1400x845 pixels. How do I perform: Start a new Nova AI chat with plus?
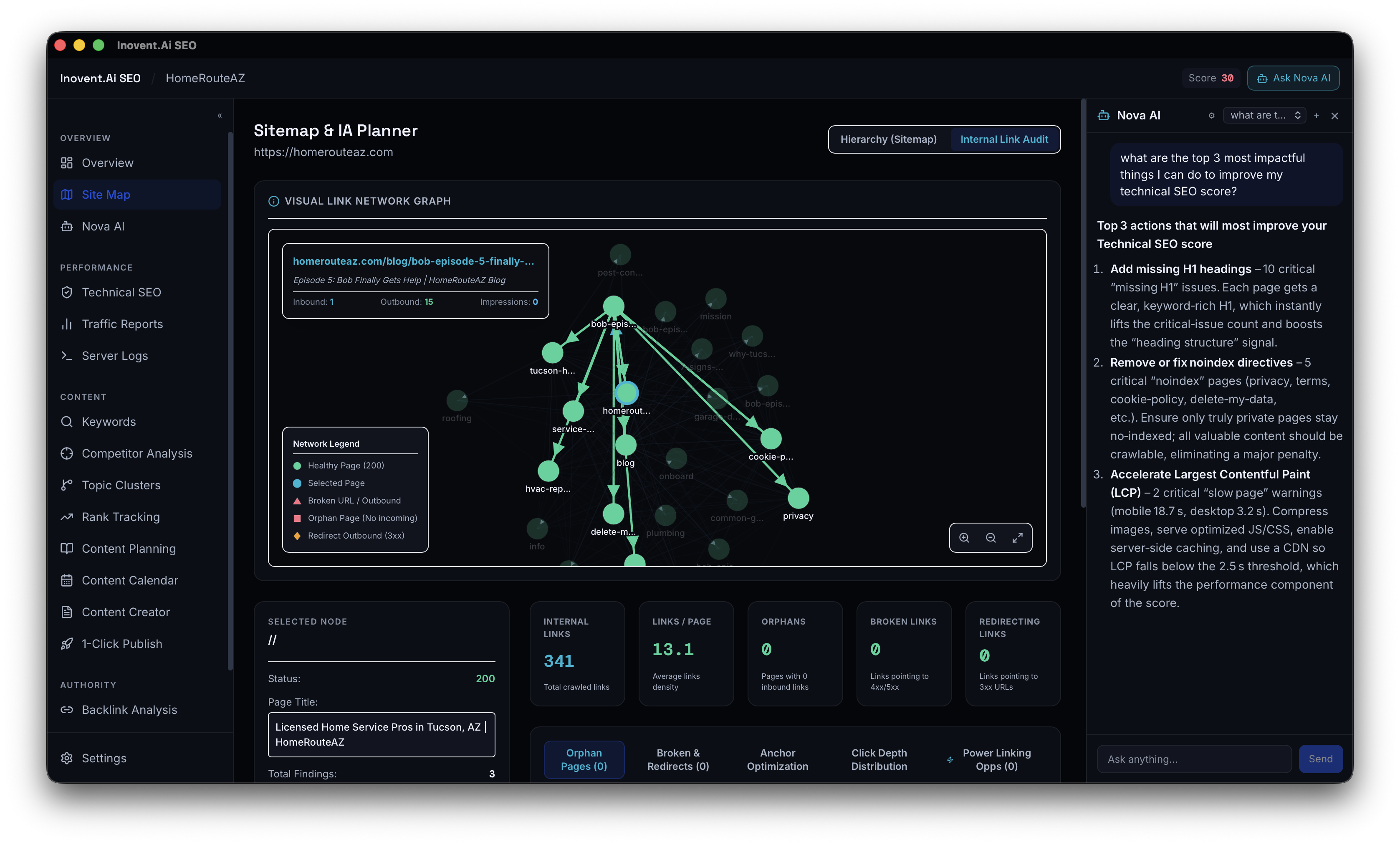point(1317,115)
